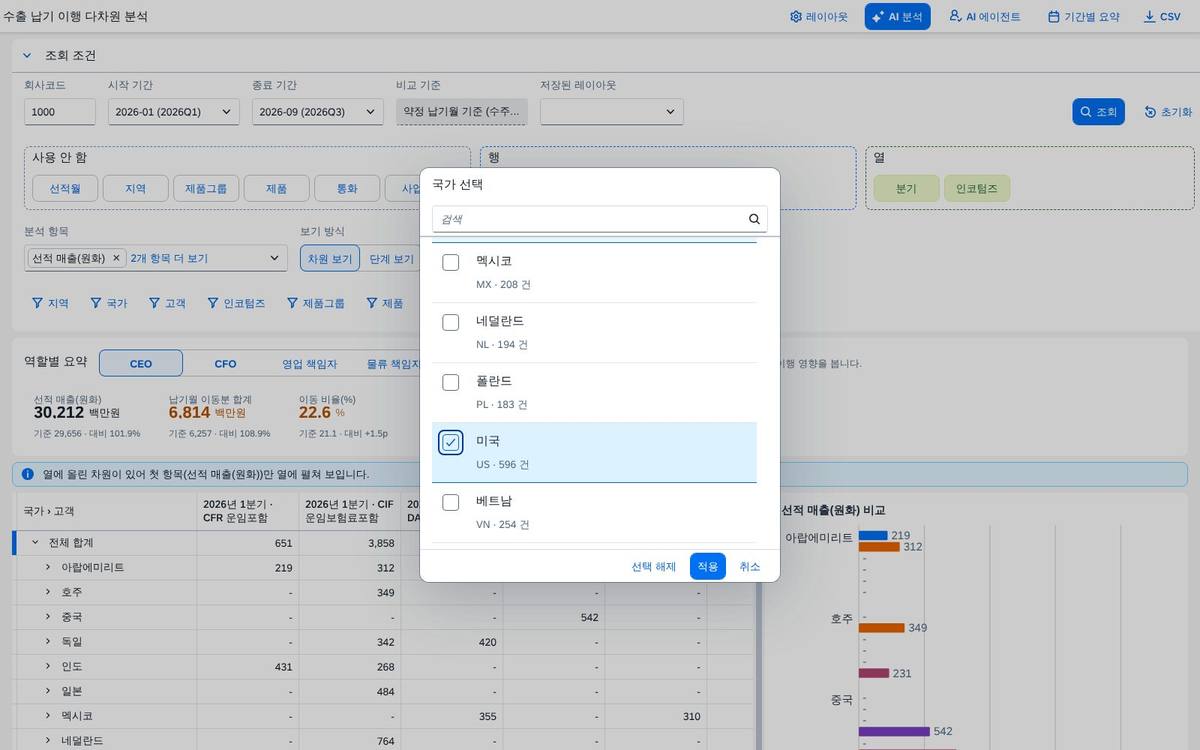Open 기간별 요약 calendar icon
The height and width of the screenshot is (750, 1200).
click(x=1054, y=17)
